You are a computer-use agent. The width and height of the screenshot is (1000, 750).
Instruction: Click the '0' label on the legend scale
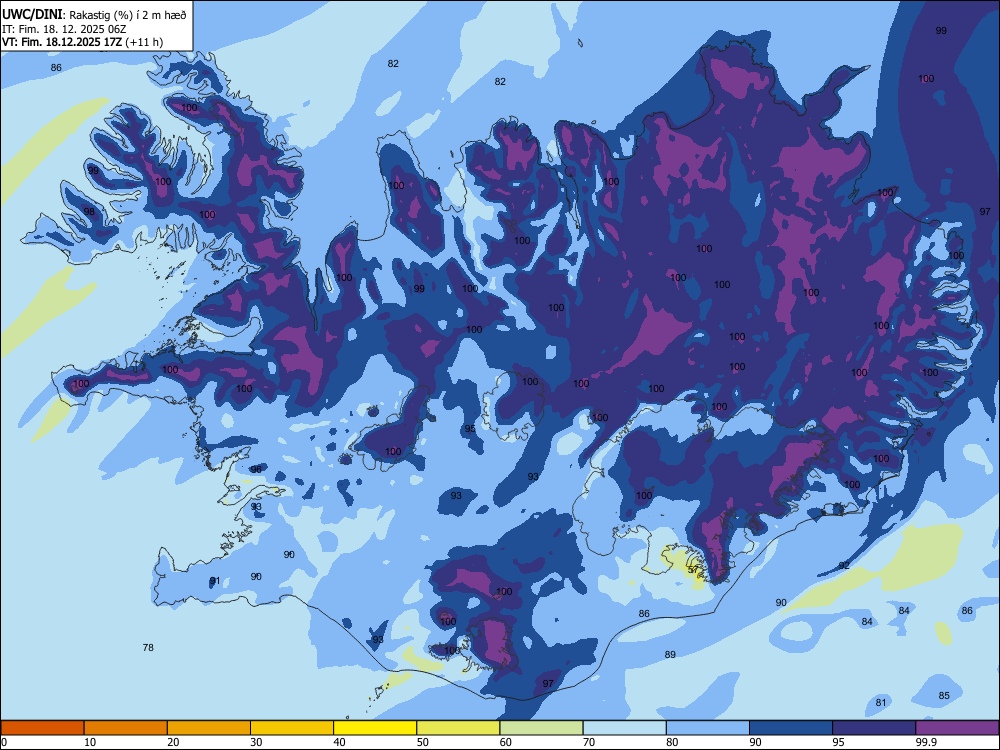click(x=4, y=742)
